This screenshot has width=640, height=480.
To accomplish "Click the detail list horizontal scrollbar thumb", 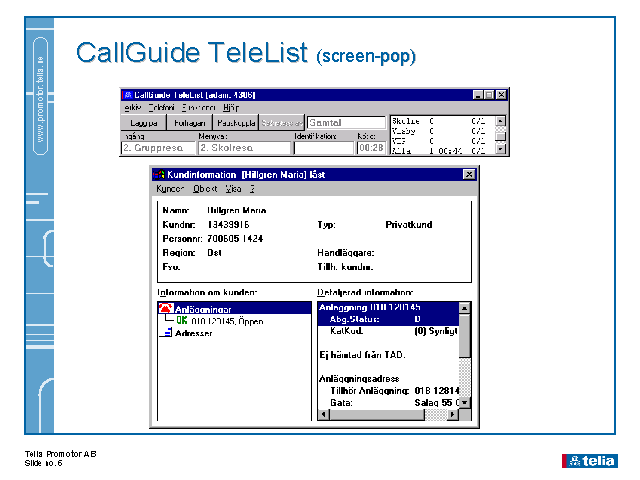I will point(377,415).
